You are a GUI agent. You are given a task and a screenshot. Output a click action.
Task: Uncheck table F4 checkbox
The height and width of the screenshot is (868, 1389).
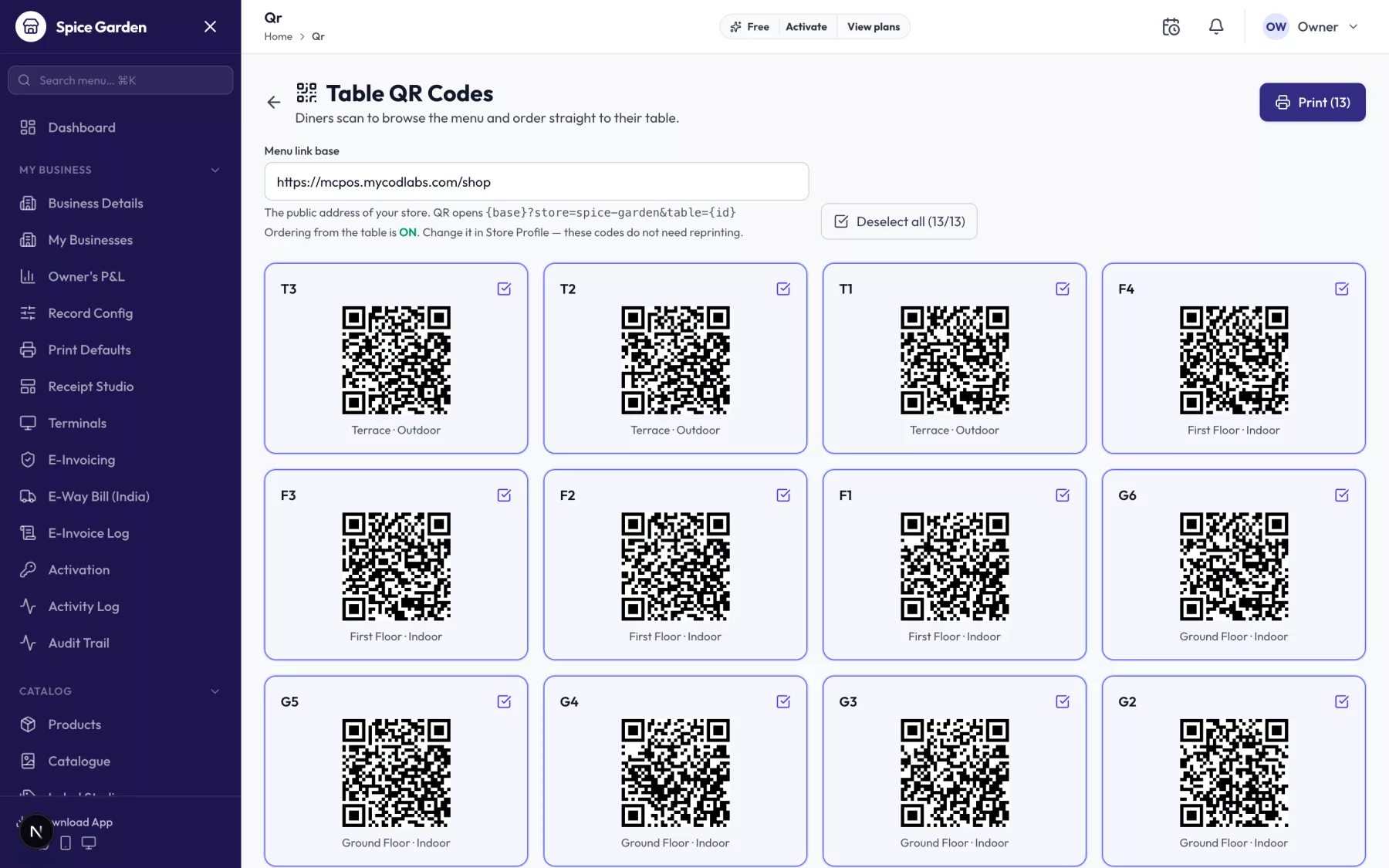[1342, 289]
